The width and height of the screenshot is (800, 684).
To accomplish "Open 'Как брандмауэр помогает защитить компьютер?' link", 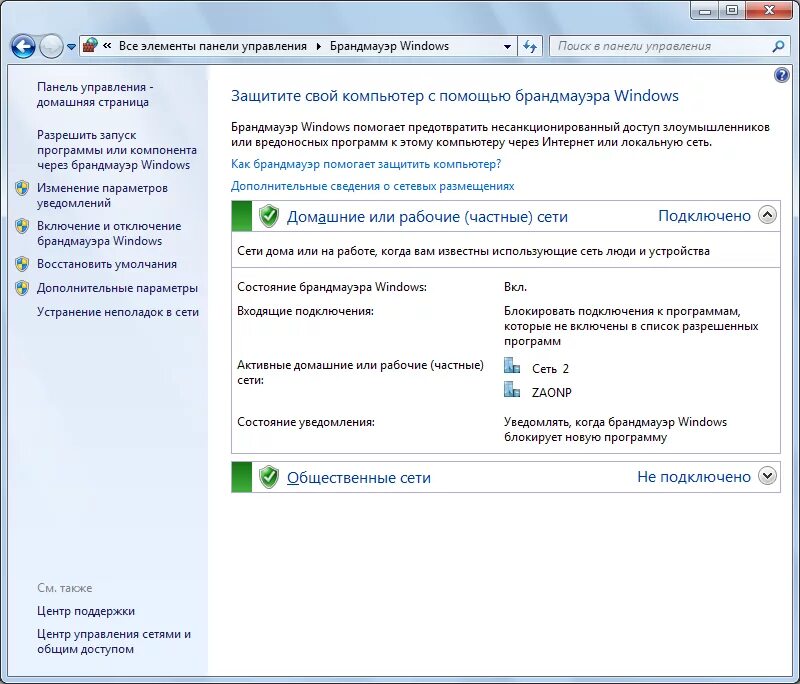I will tap(366, 164).
